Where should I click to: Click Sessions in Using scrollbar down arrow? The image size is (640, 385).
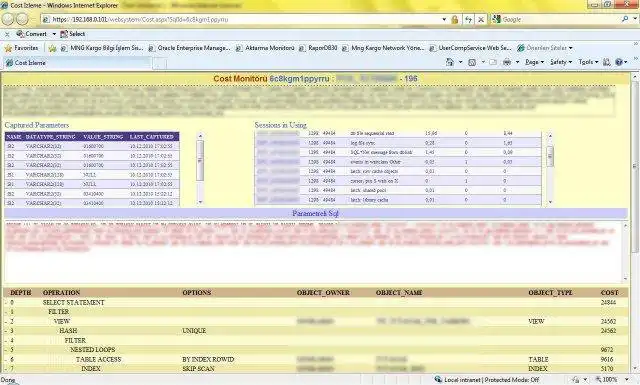(x=550, y=202)
